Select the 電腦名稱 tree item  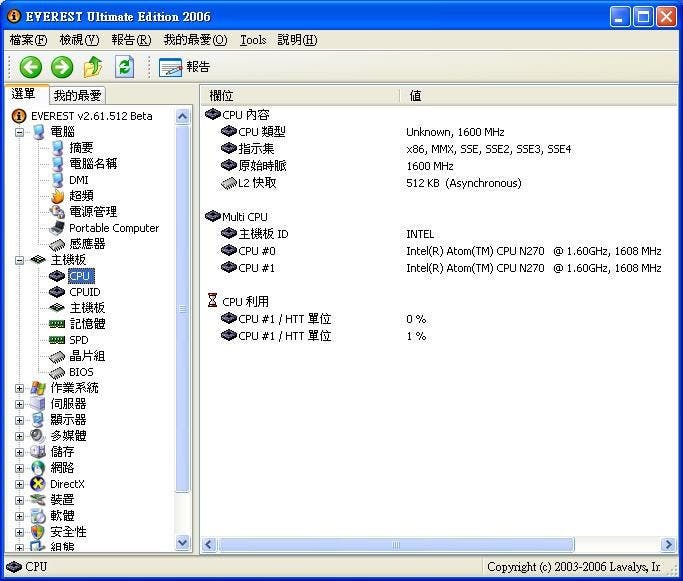coord(93,164)
